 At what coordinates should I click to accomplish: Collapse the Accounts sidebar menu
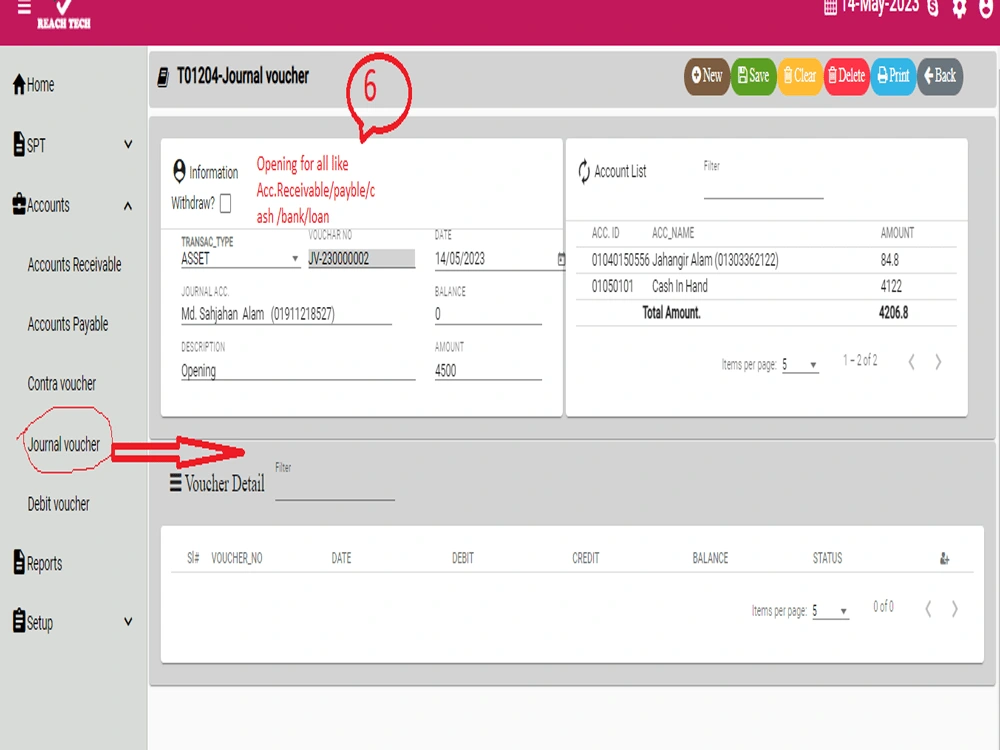coord(73,205)
